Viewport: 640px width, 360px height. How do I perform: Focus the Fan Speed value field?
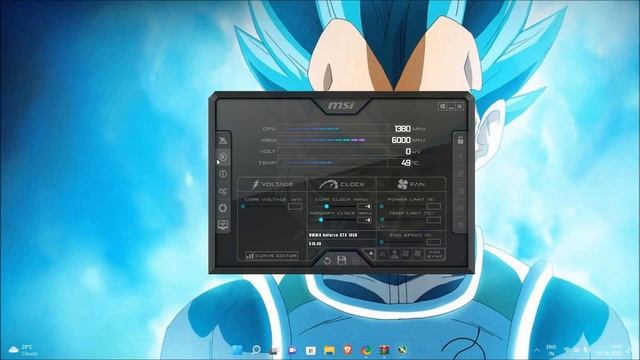[434, 242]
